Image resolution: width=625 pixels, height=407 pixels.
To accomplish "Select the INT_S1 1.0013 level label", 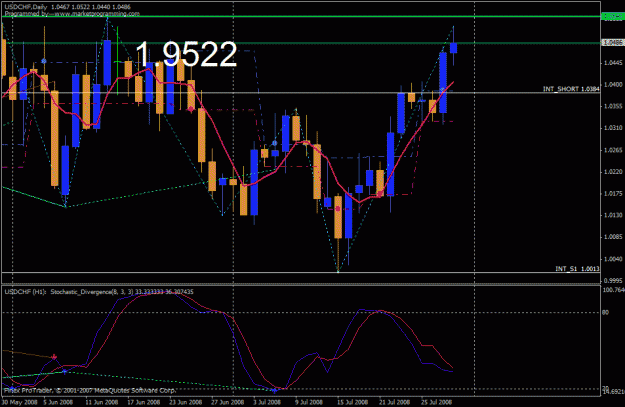I will coord(578,269).
